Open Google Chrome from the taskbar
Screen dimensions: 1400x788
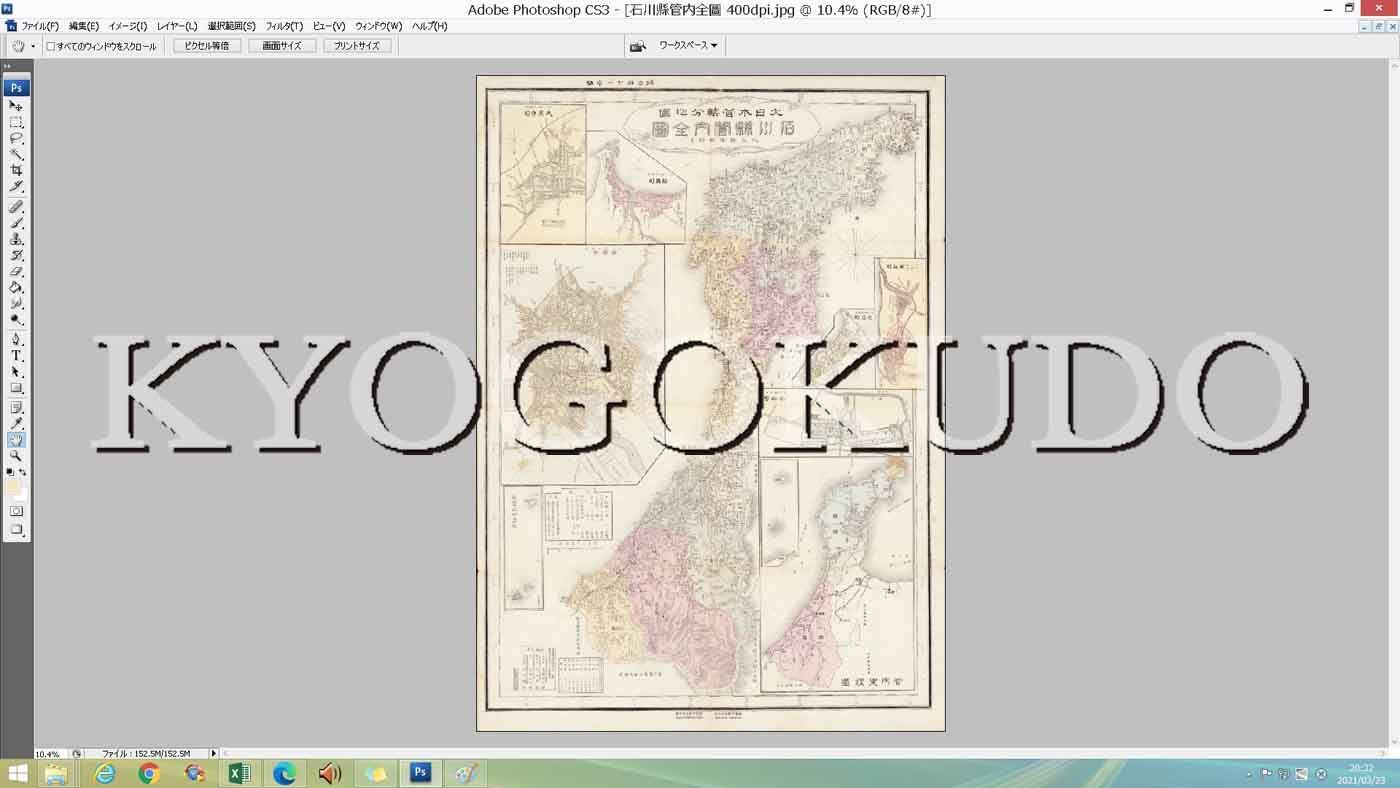click(149, 773)
